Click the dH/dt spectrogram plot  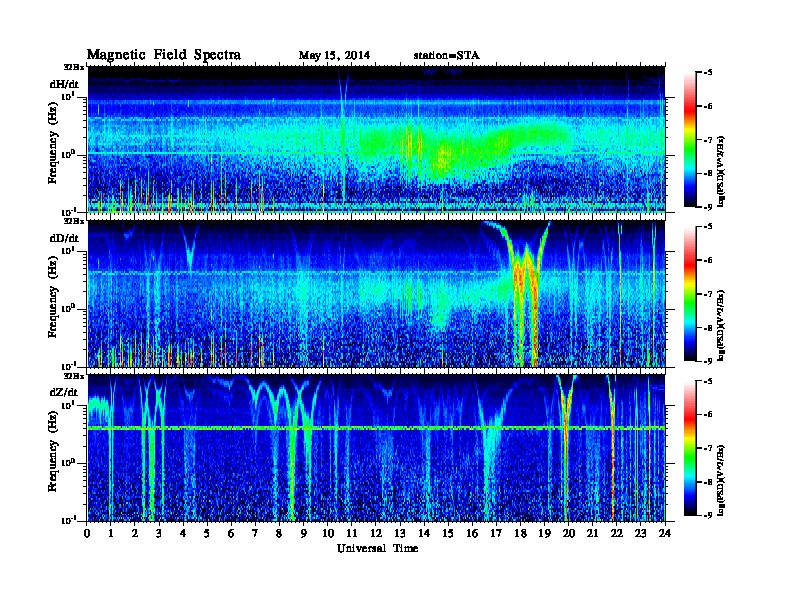(x=376, y=139)
